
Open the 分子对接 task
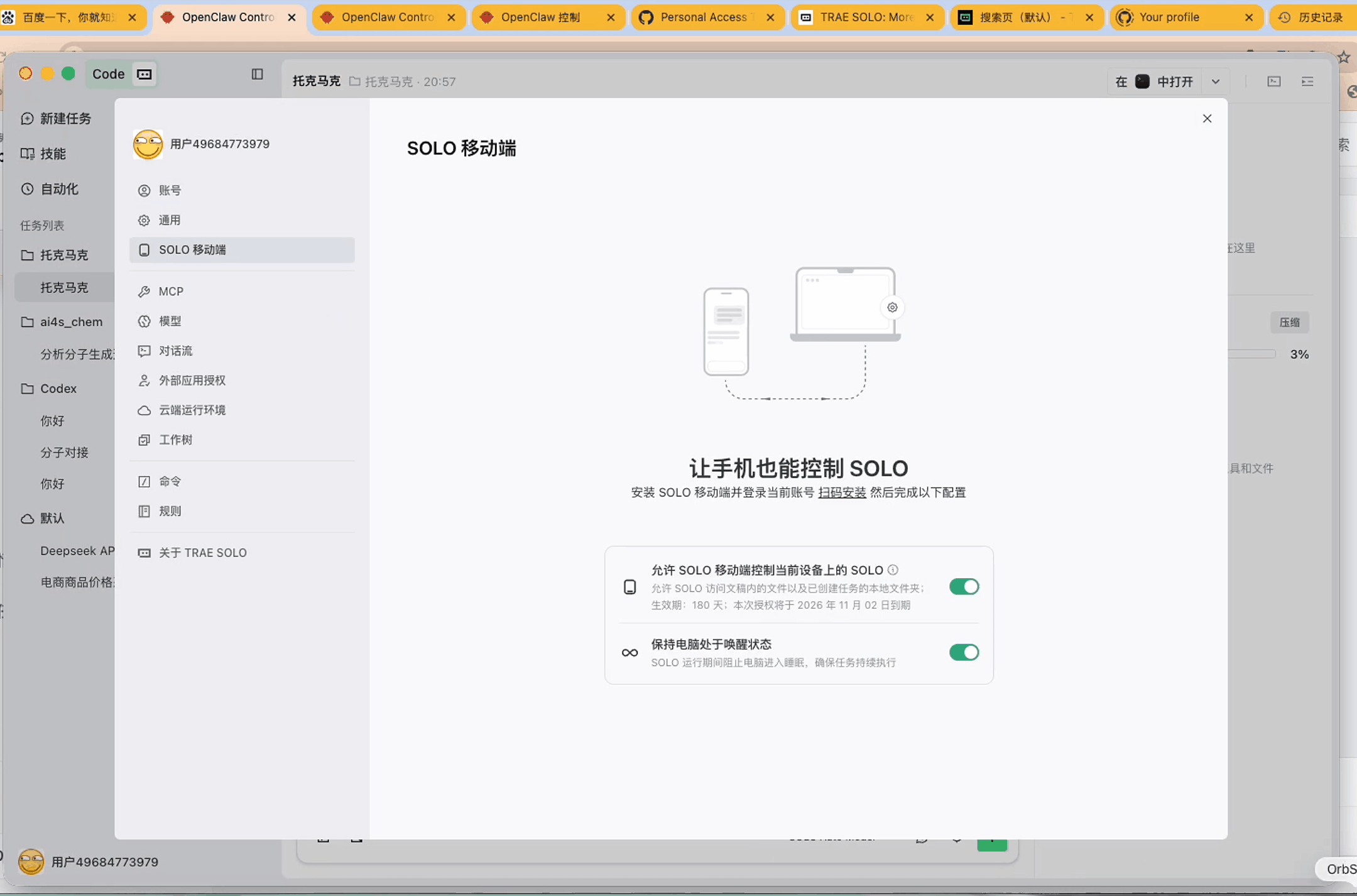[64, 452]
